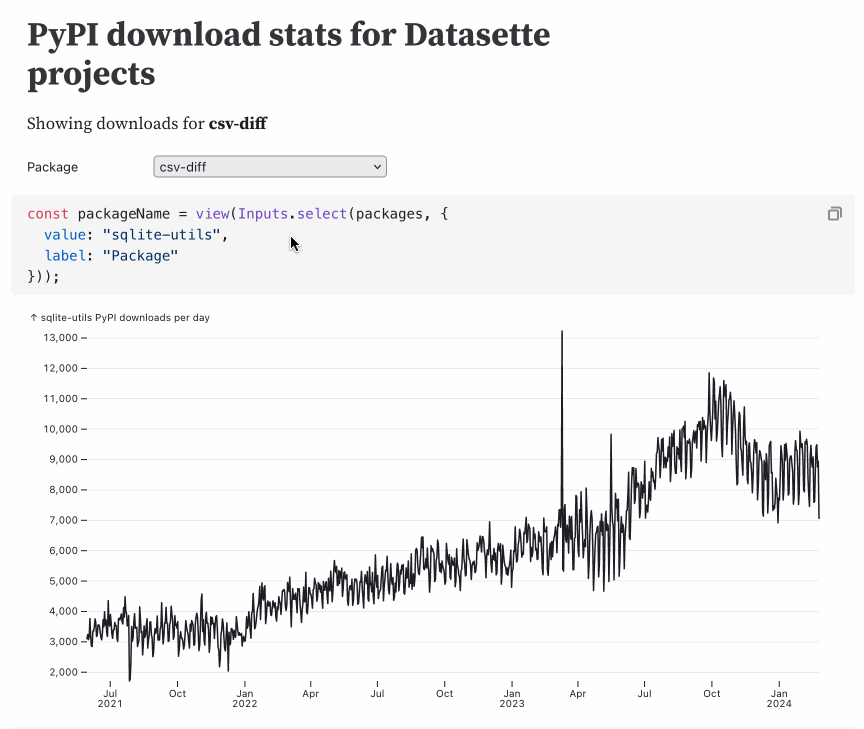Image resolution: width=864 pixels, height=729 pixels.
Task: Click the page heading "PyPI download stats for Datasette projects"
Action: tap(289, 53)
